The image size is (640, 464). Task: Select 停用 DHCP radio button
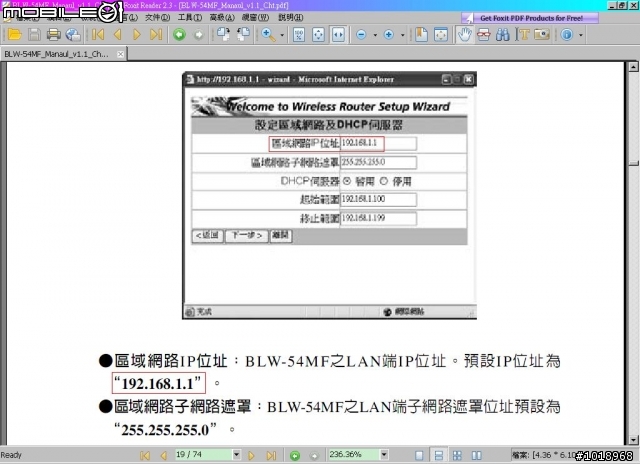384,181
